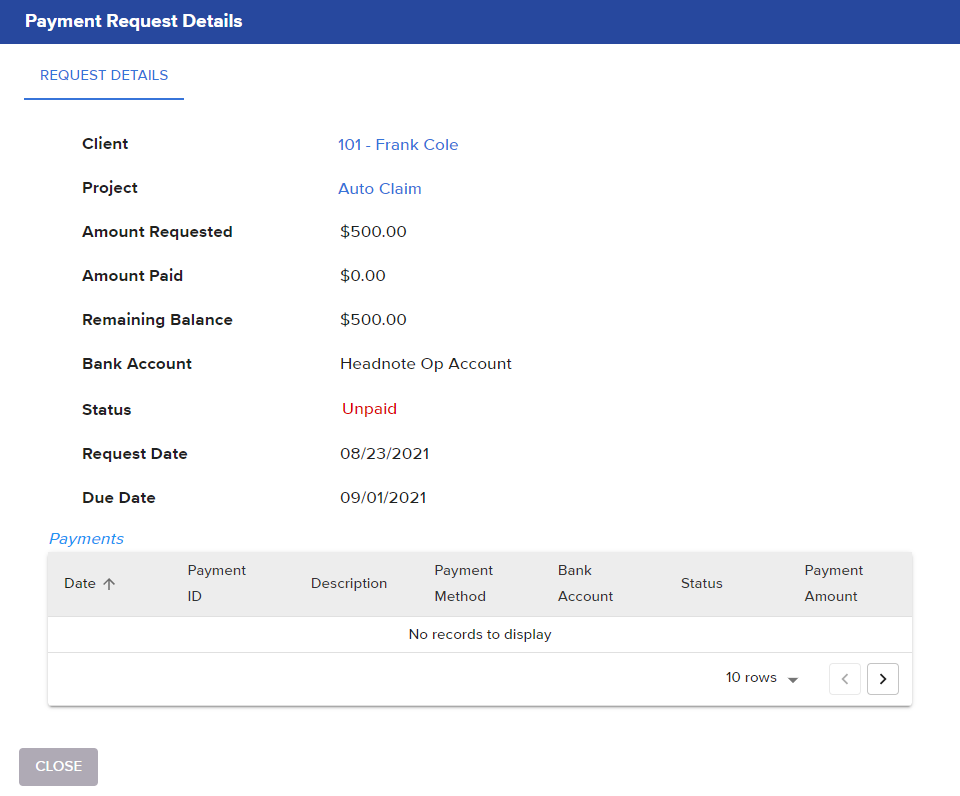Open client link 101 - Frank Cole
Viewport: 960px width, 796px height.
pyautogui.click(x=398, y=145)
